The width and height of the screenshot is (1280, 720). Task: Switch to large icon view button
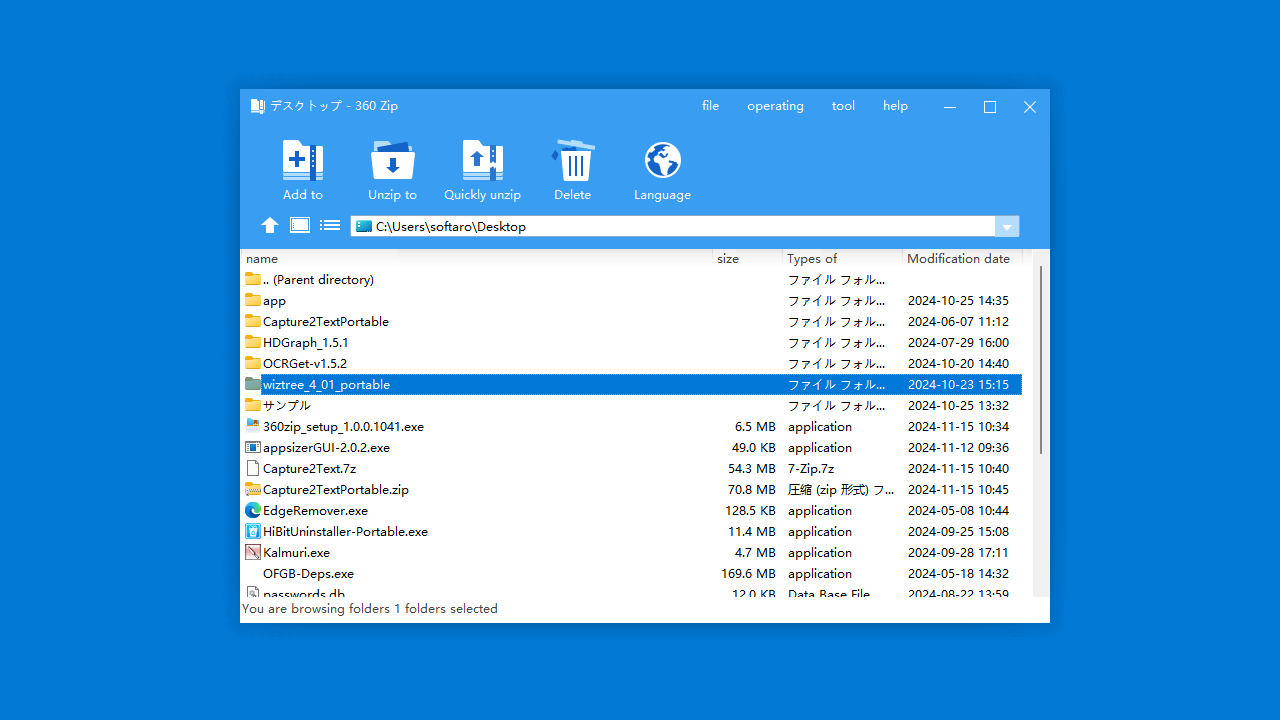click(x=300, y=225)
